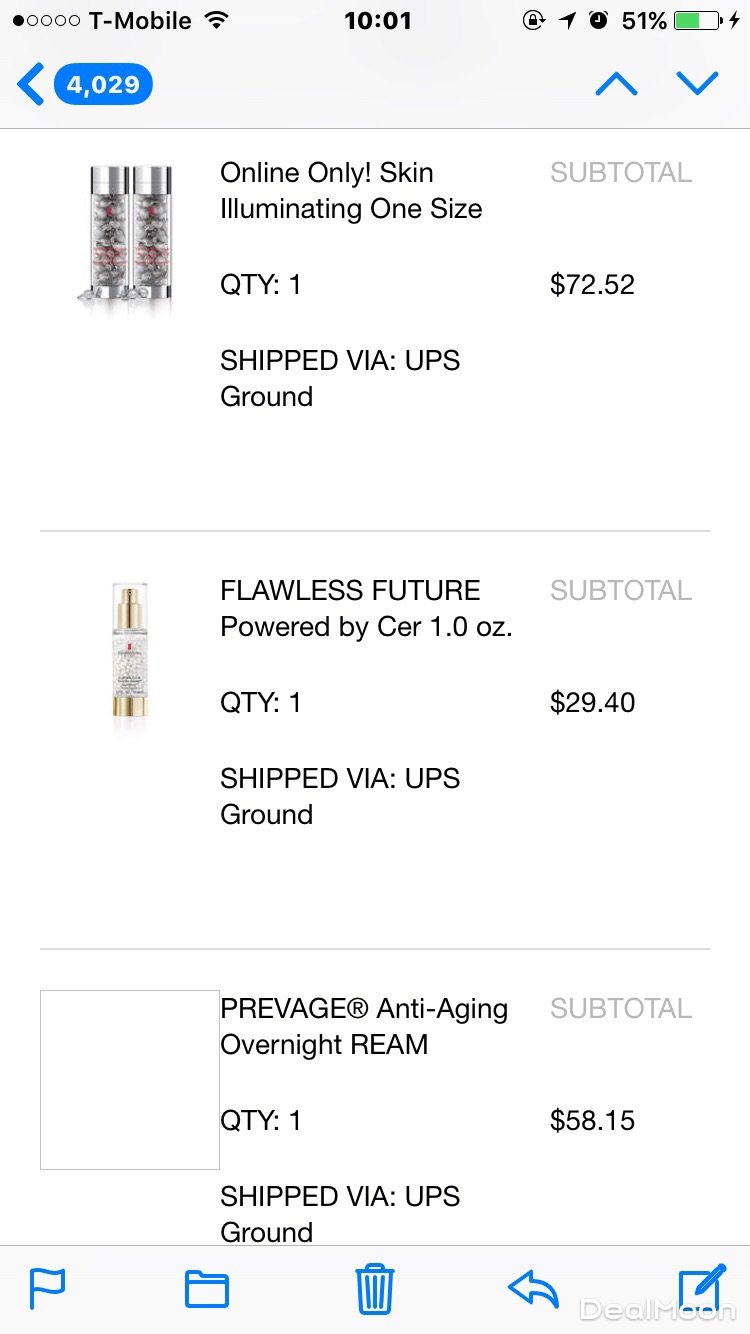Tap the 10:01 clock in status bar

click(x=377, y=20)
